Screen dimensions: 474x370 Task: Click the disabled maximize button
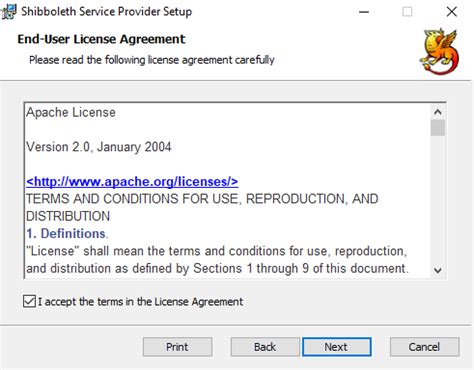coord(407,12)
